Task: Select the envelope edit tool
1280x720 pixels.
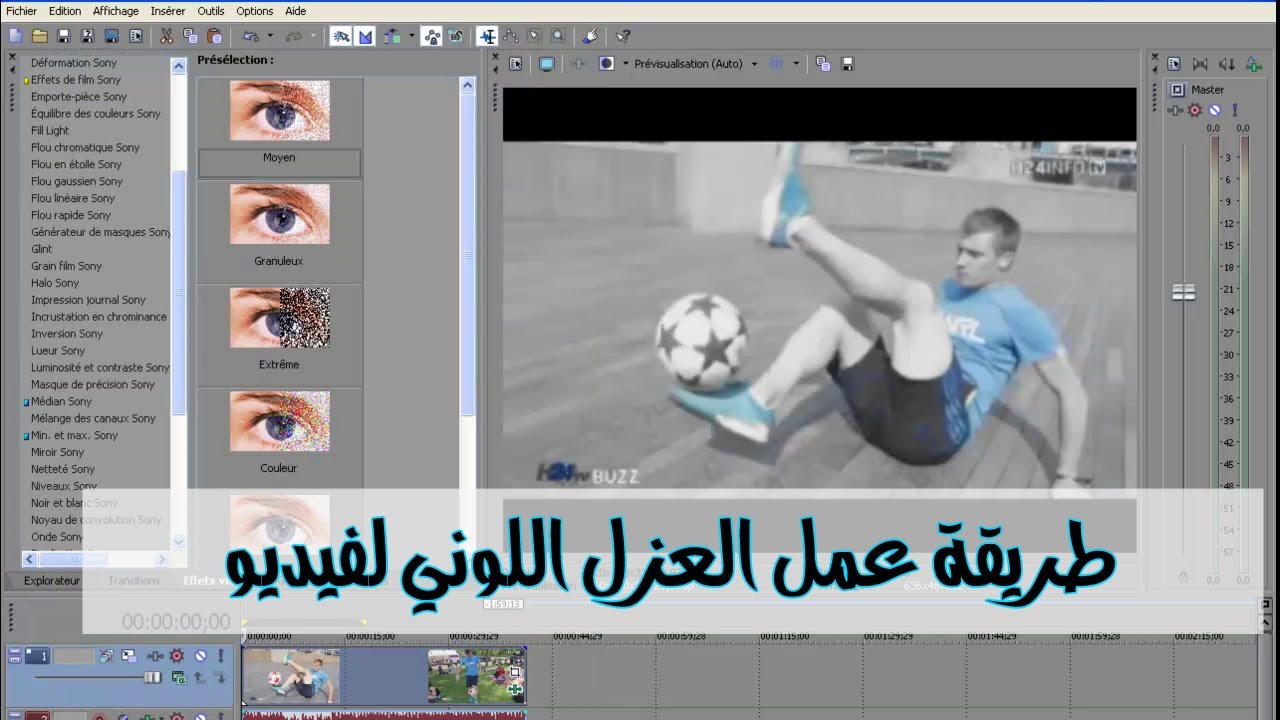Action: click(511, 36)
